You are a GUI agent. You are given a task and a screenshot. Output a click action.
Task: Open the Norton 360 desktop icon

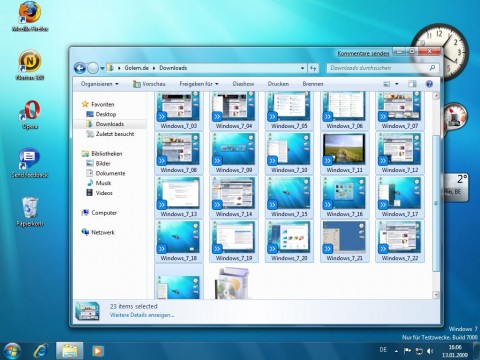[30, 65]
